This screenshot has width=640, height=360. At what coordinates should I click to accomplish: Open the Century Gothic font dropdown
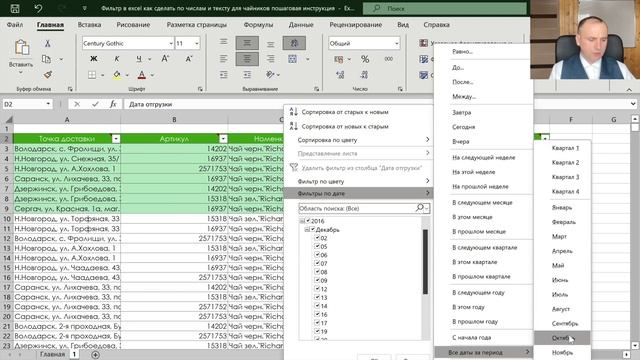point(171,43)
